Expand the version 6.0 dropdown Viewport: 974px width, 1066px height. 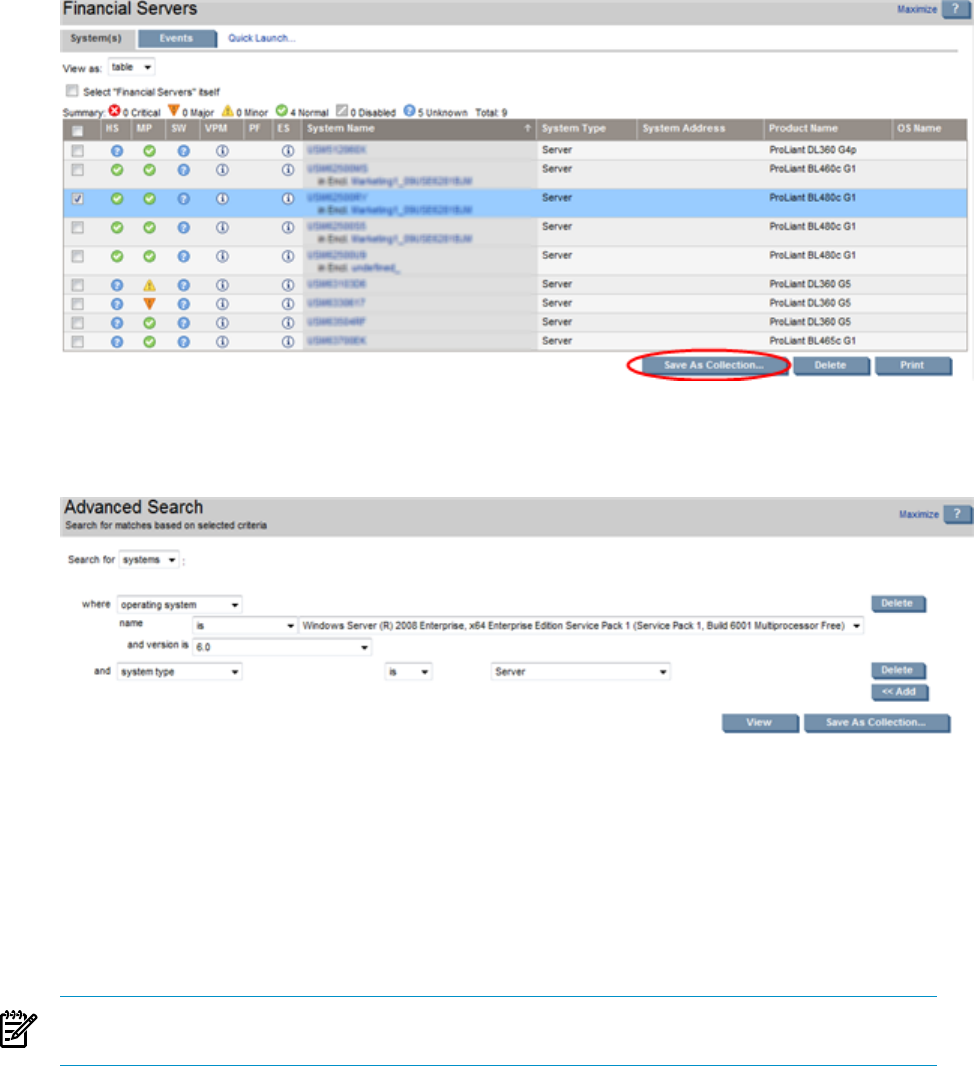[282, 648]
